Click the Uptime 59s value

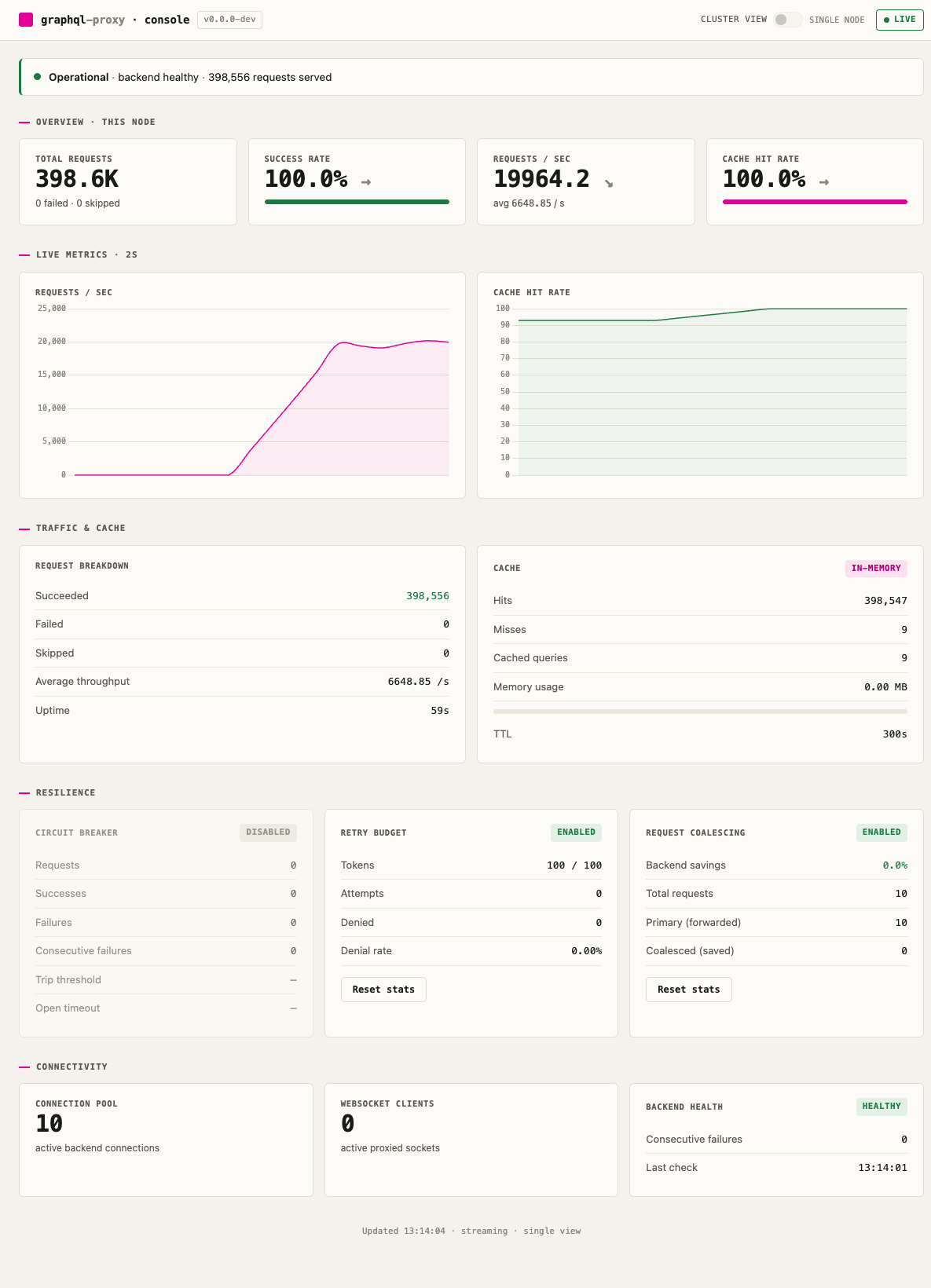(440, 711)
